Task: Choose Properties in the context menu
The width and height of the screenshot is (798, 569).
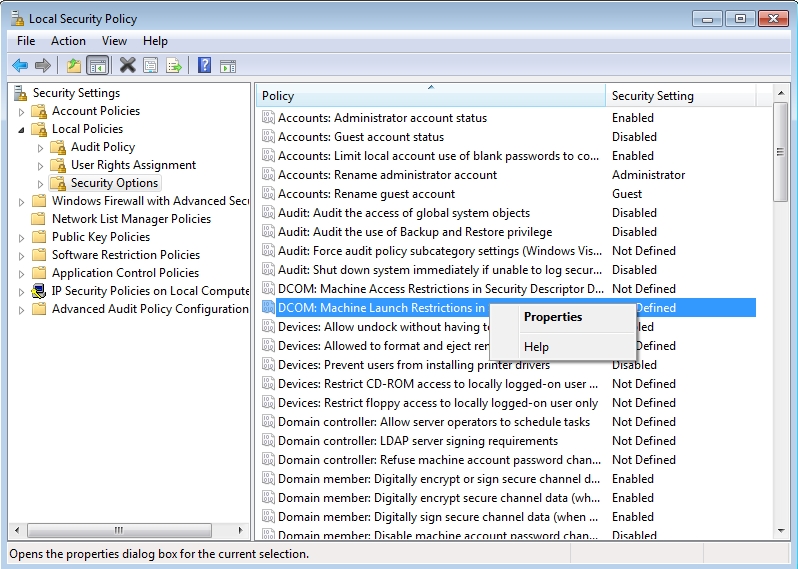Action: 552,317
